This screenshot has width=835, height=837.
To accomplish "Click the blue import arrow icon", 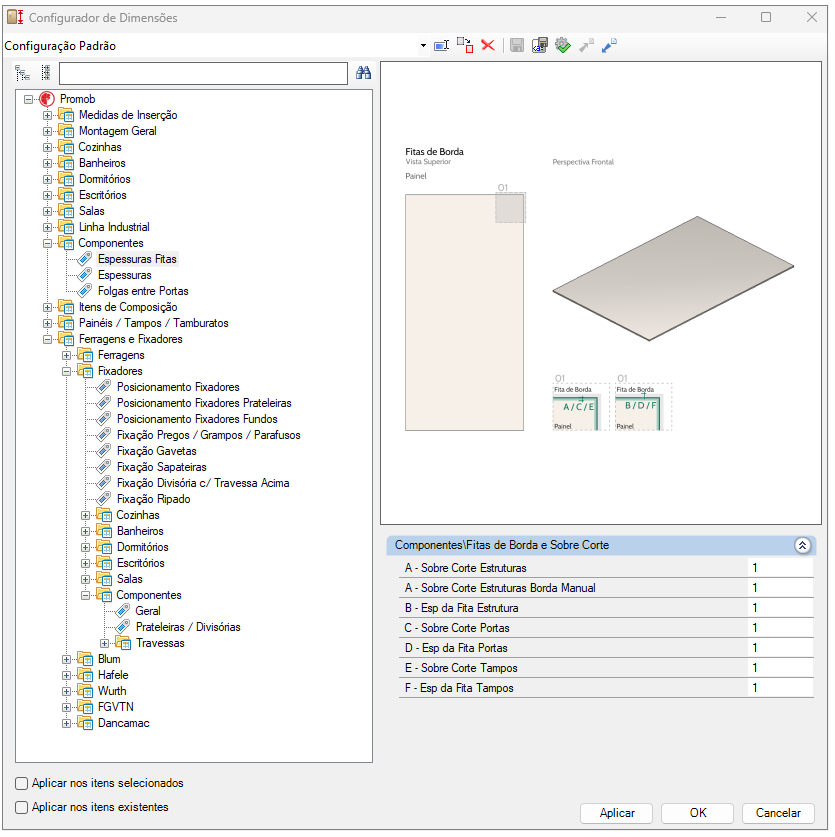I will [609, 46].
